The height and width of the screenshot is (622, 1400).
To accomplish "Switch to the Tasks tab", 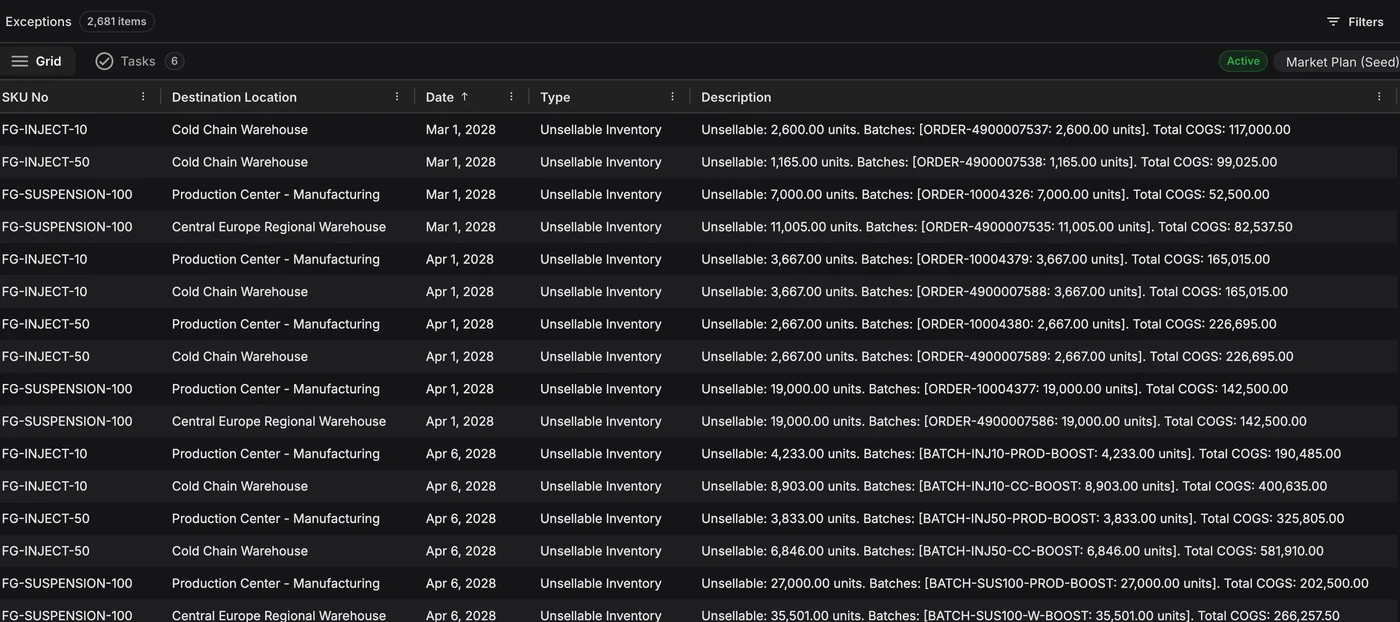I will tap(139, 61).
